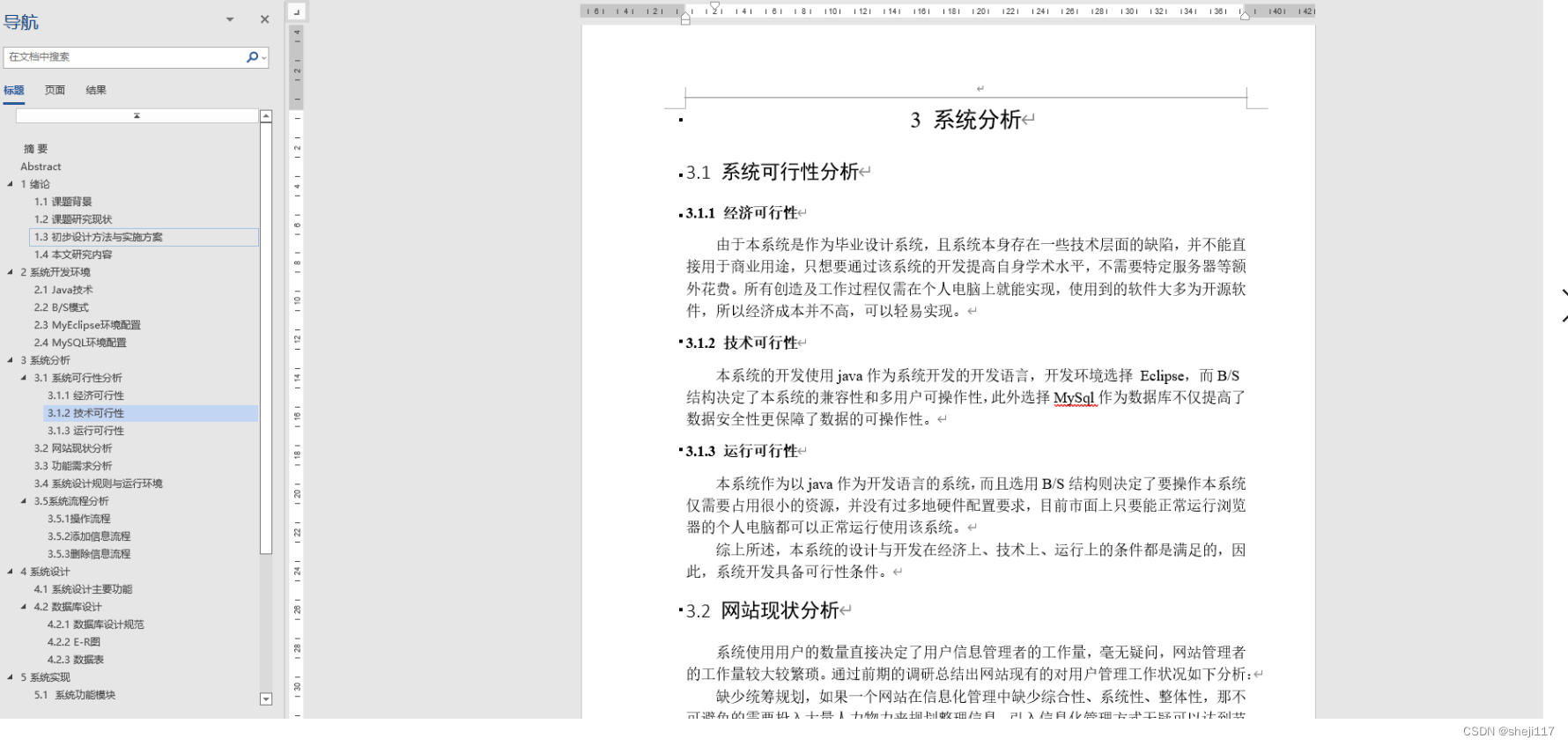Navigate to '4.1 系统设计主要功能' heading
1568x746 pixels.
[83, 589]
